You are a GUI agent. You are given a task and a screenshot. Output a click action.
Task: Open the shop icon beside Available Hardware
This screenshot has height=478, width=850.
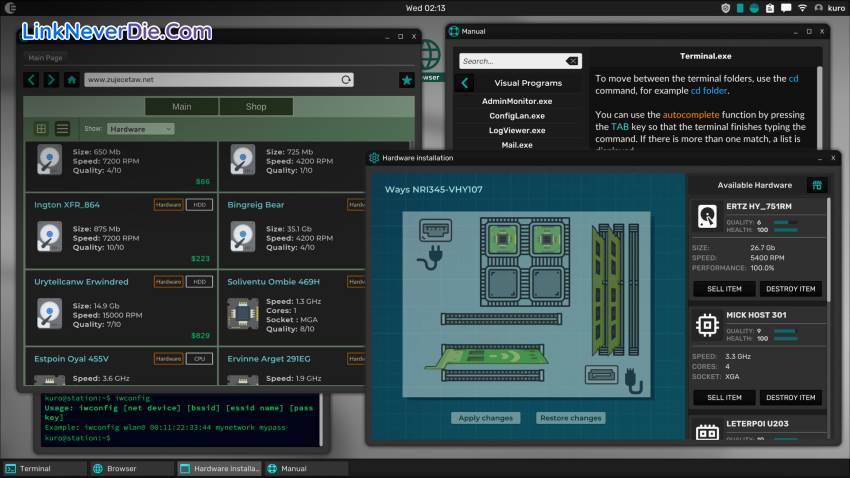click(x=817, y=185)
